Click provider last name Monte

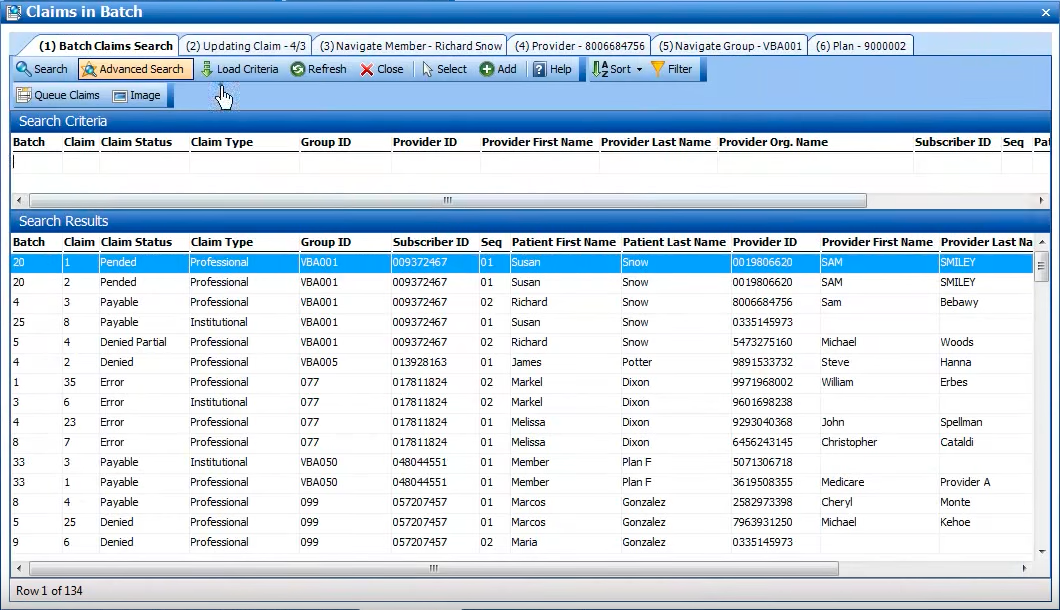point(955,502)
